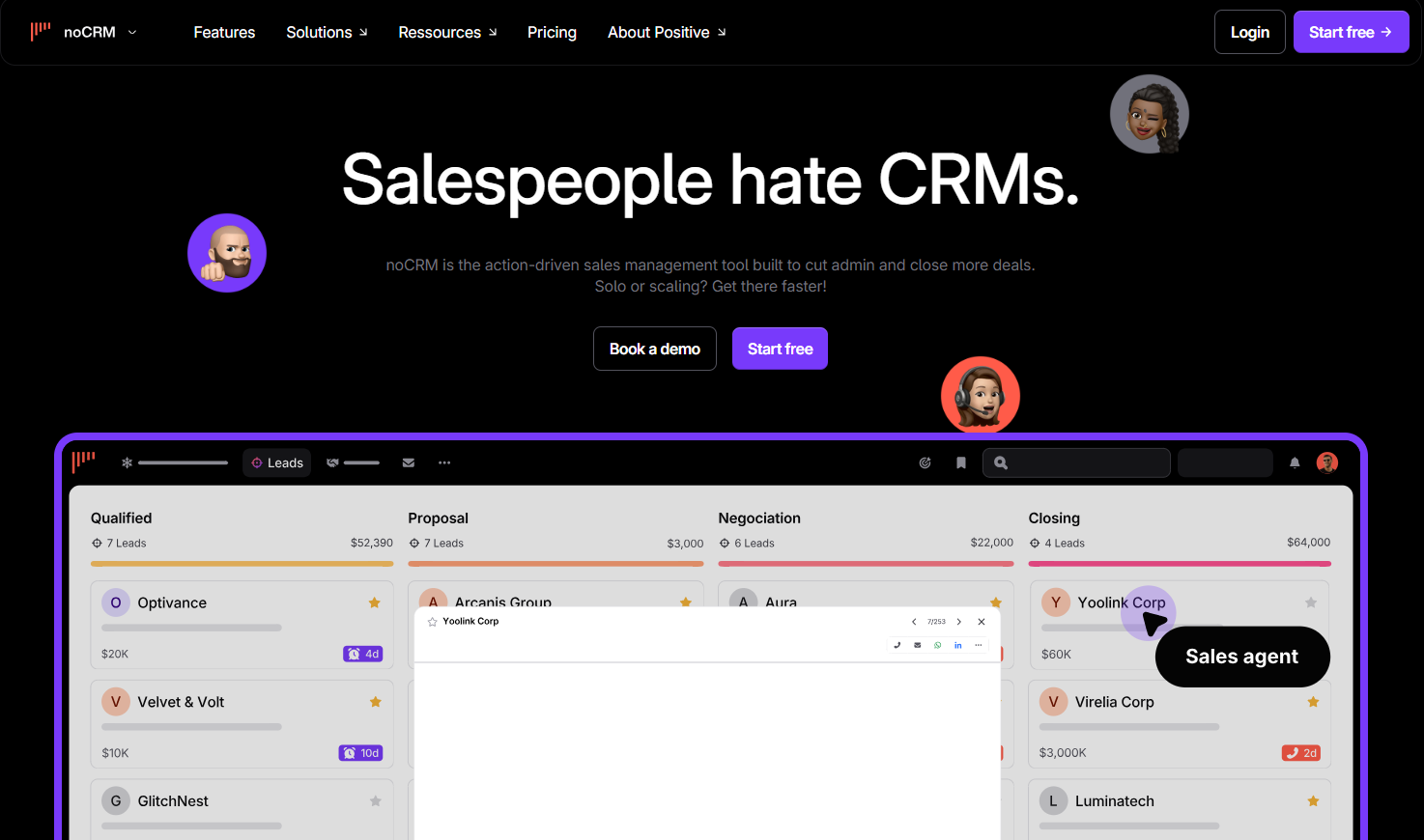Toggle the star on Aura card
Image resolution: width=1424 pixels, height=840 pixels.
pyautogui.click(x=996, y=602)
